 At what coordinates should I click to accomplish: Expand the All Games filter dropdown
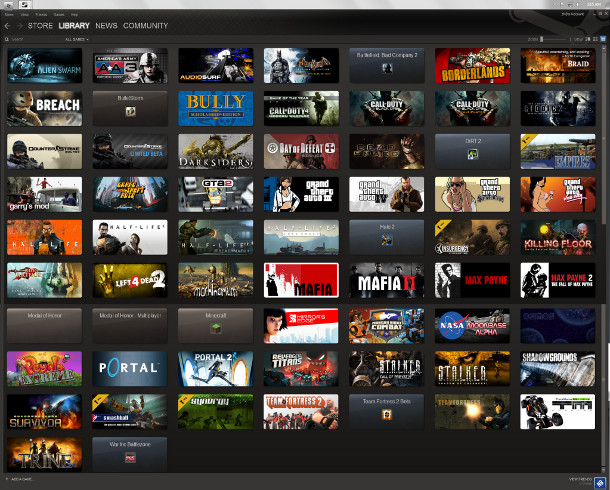tap(77, 39)
